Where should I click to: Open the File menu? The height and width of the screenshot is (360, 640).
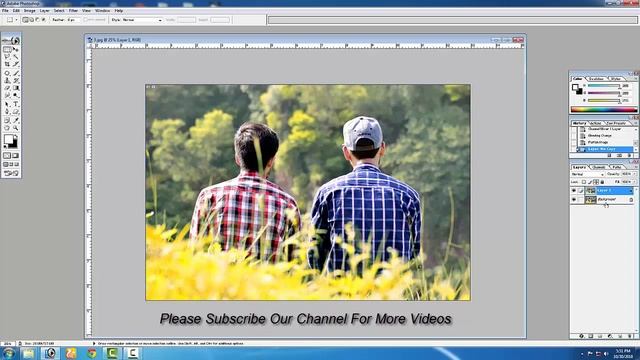point(5,11)
